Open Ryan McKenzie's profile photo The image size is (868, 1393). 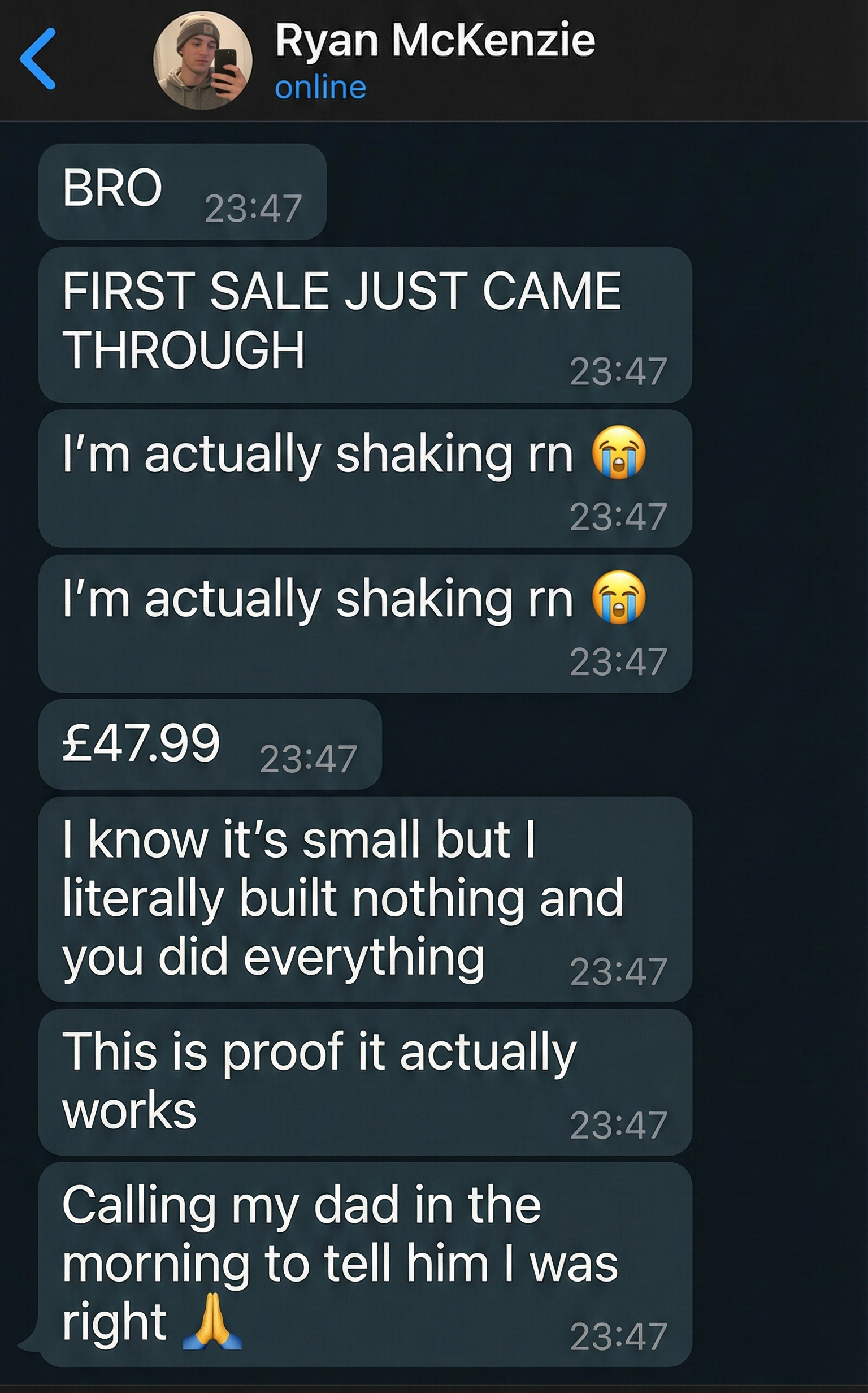202,60
